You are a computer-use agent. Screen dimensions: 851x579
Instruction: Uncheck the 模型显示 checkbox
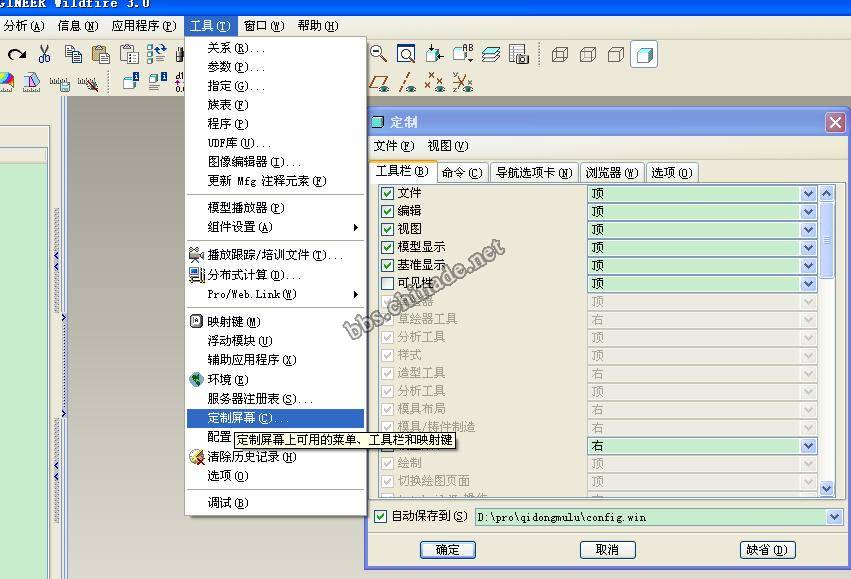[387, 247]
